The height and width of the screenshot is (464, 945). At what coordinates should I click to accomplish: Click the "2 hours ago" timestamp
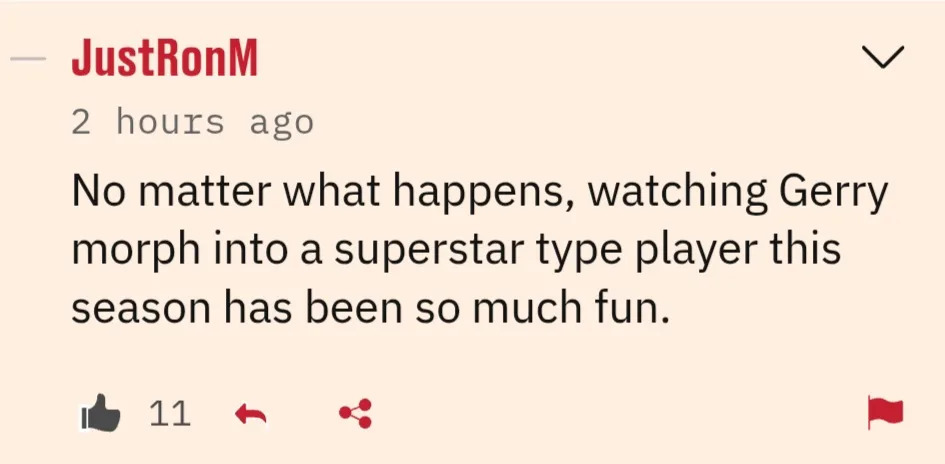192,123
